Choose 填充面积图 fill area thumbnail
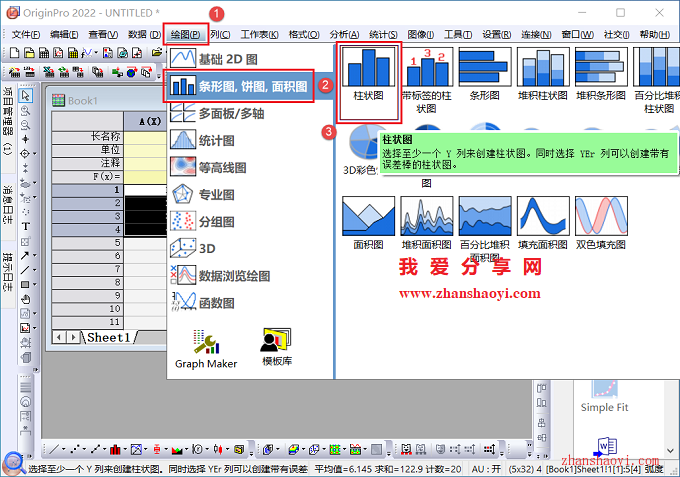Viewport: 680px width, 477px height. (x=543, y=223)
